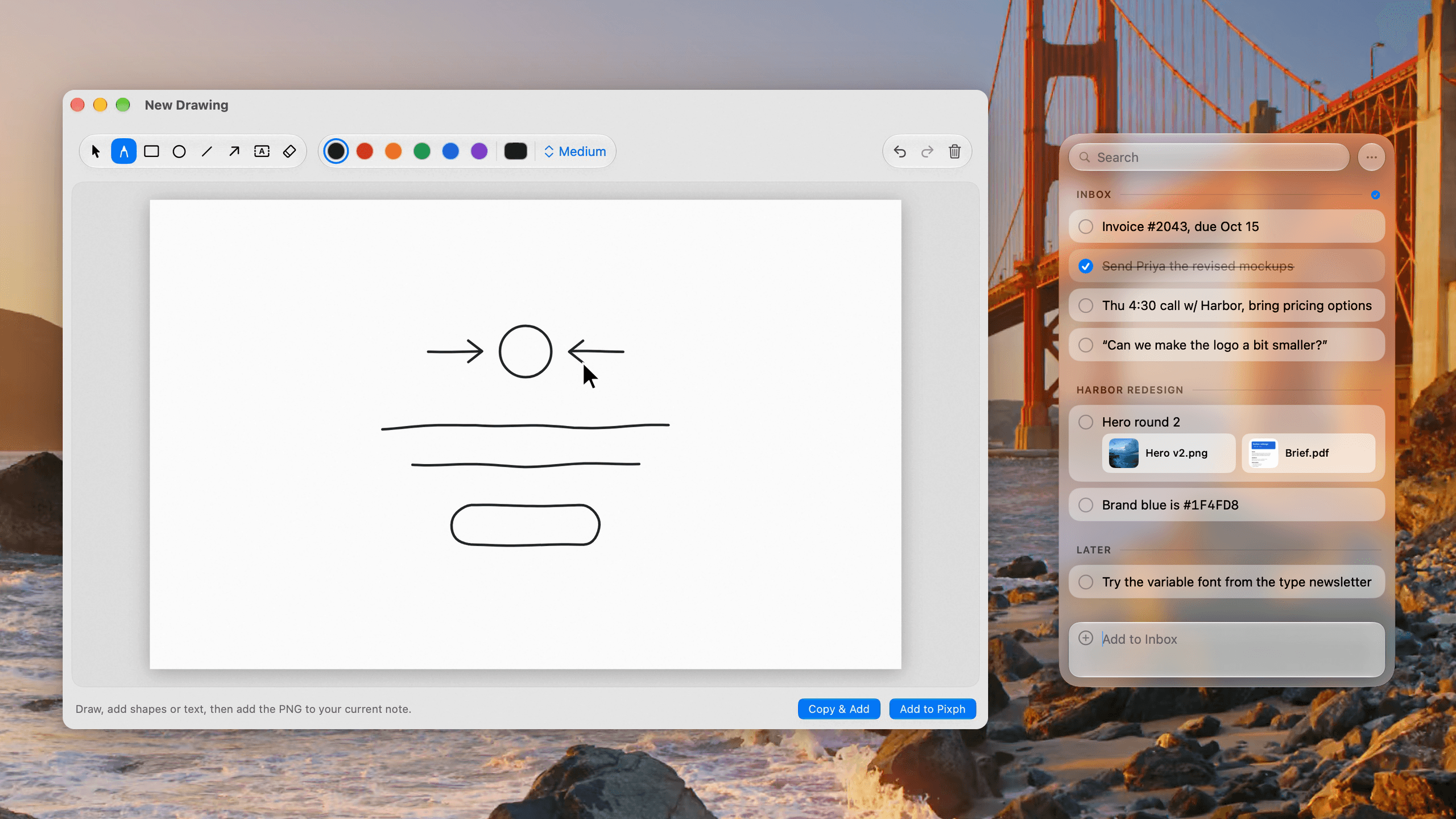Click the plus icon beside Add to Inbox
This screenshot has height=819, width=1456.
1086,638
